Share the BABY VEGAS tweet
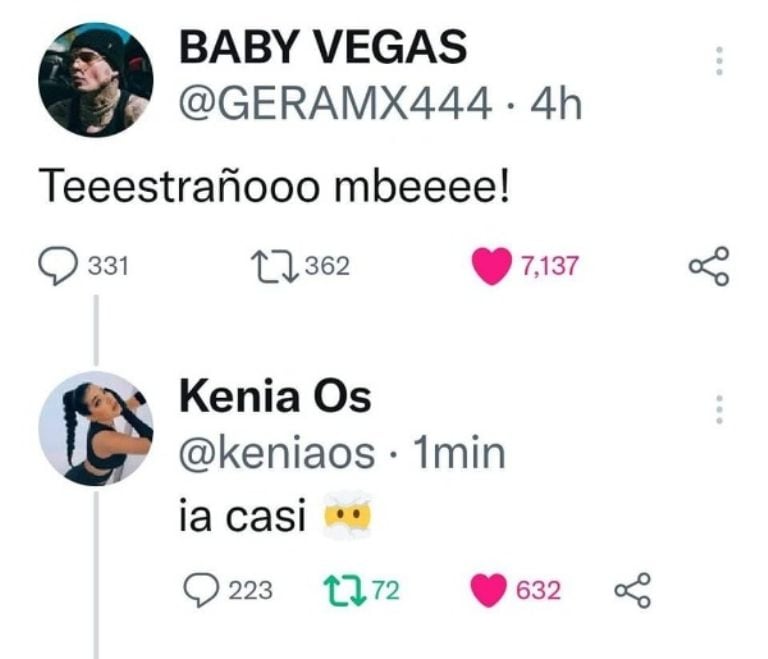The height and width of the screenshot is (659, 768). [710, 266]
